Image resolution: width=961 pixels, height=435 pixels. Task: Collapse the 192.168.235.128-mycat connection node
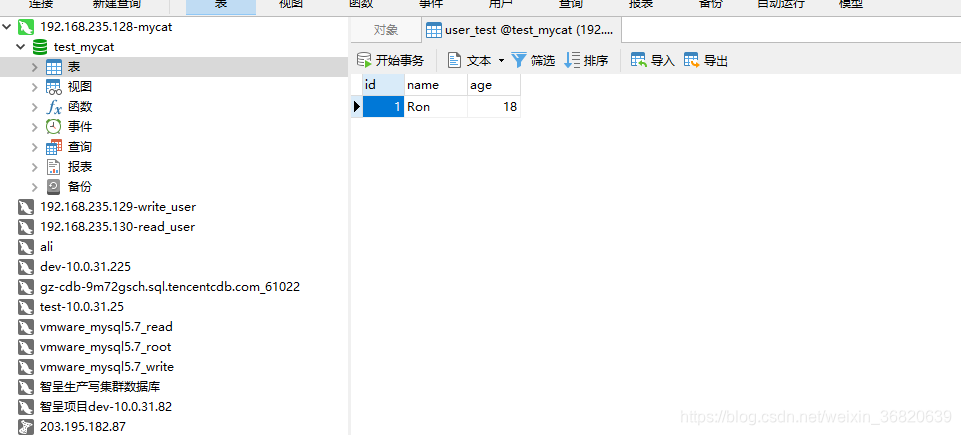[x=7, y=27]
